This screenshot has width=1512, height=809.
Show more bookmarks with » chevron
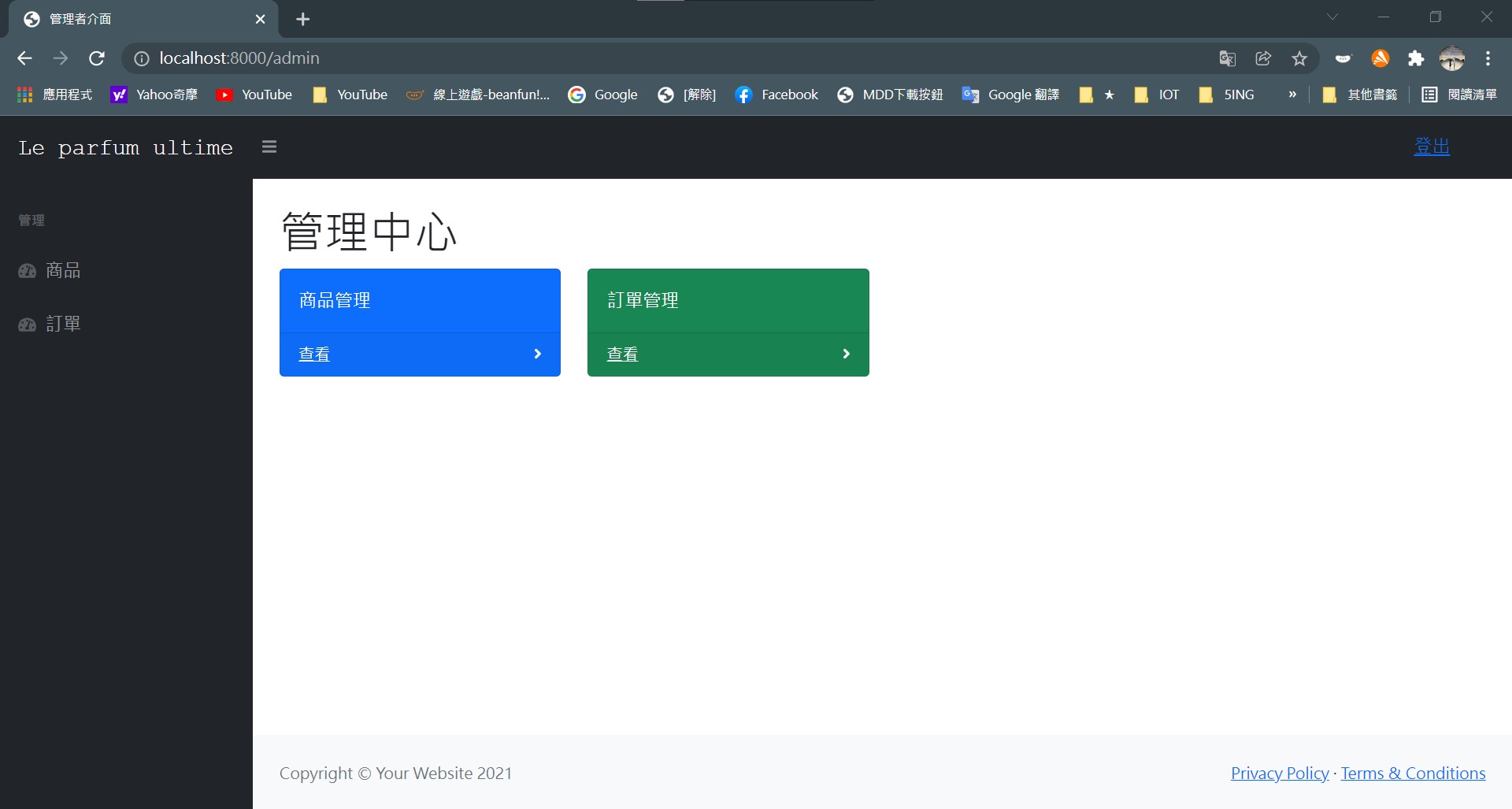(1292, 95)
